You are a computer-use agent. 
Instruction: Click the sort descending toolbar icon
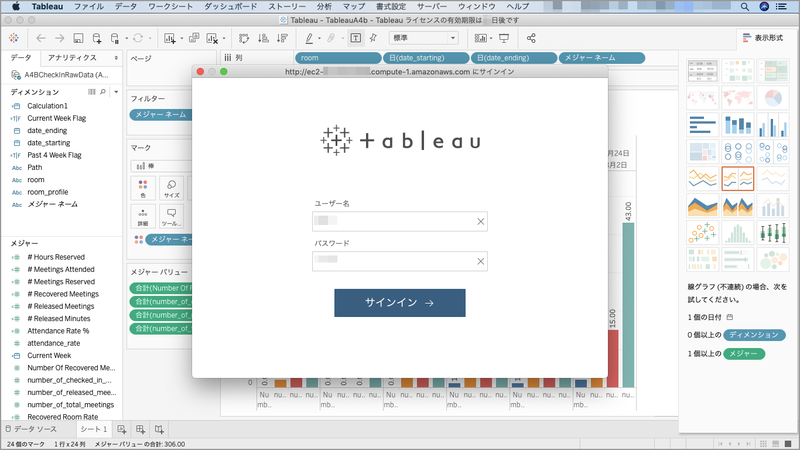click(282, 38)
